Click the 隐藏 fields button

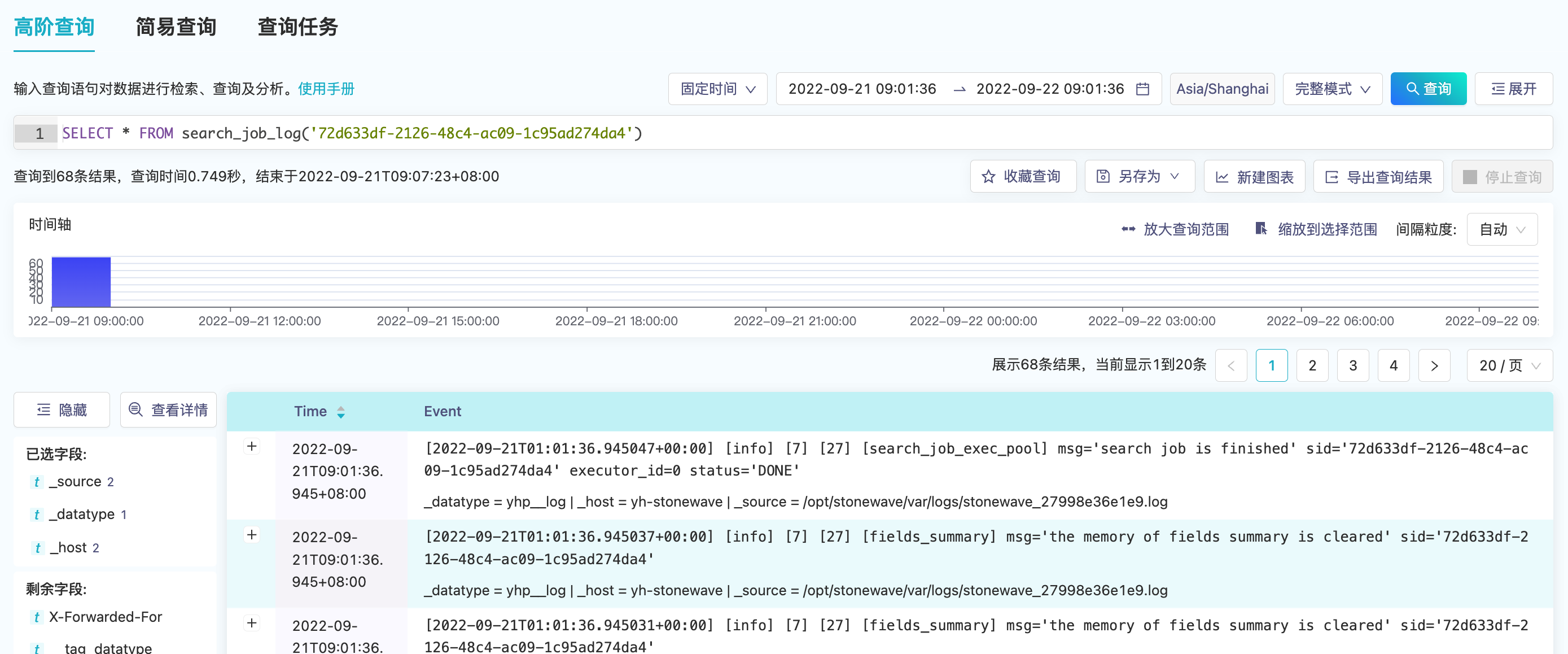(x=62, y=410)
